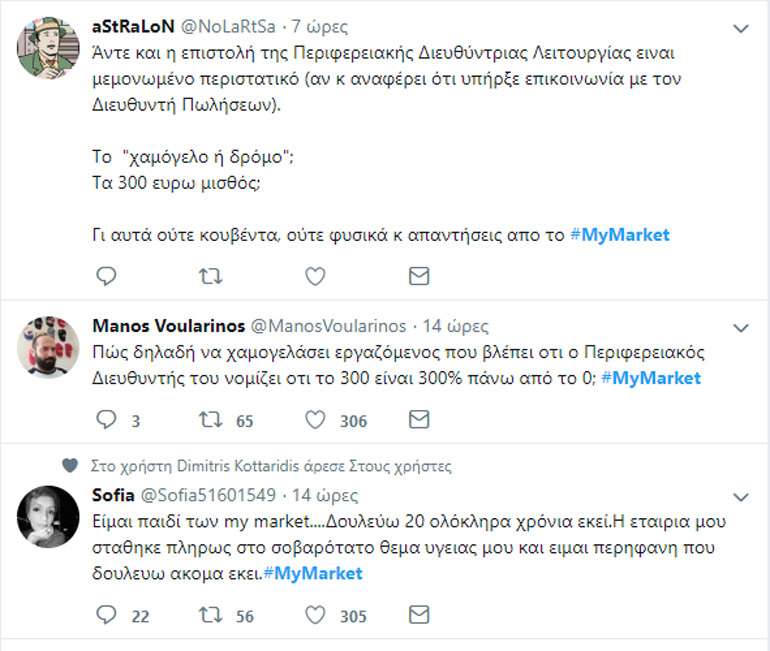The image size is (770, 651).
Task: Open #MyMarket hashtag in aStRaLoN's tweet
Action: coord(619,235)
